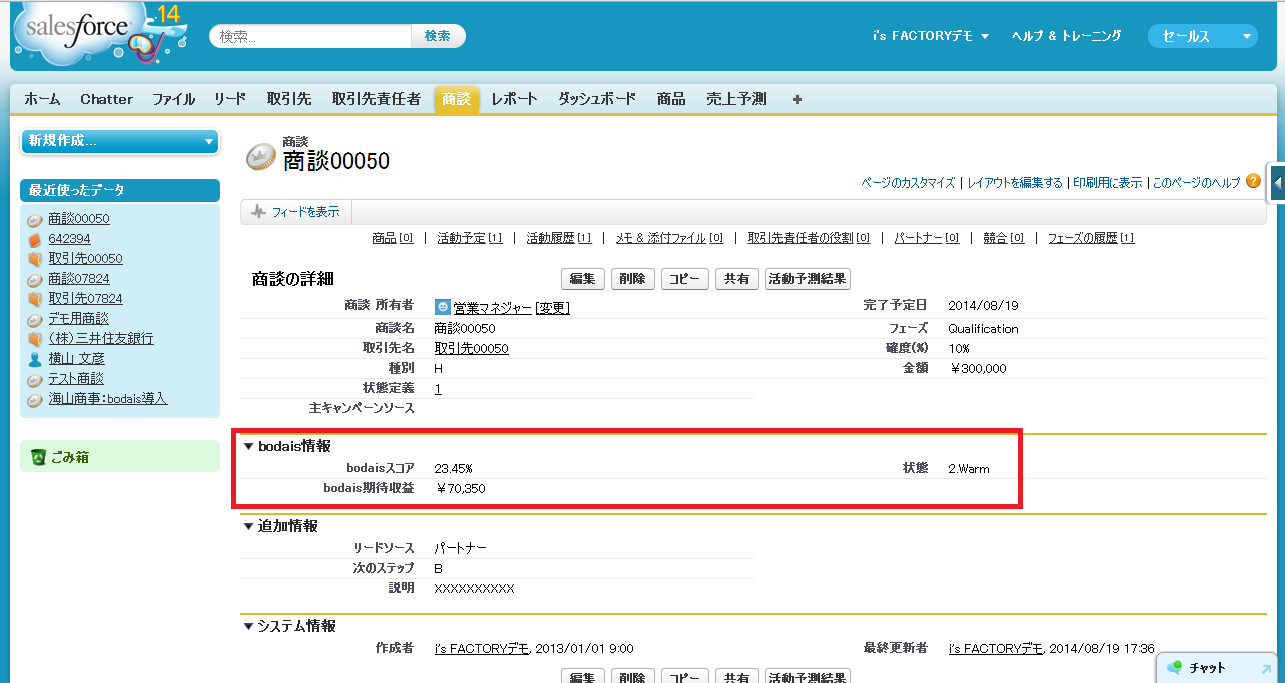Screen dimensions: 1285x683
Task: Click the icon beside テスト商談
Action: (35, 379)
